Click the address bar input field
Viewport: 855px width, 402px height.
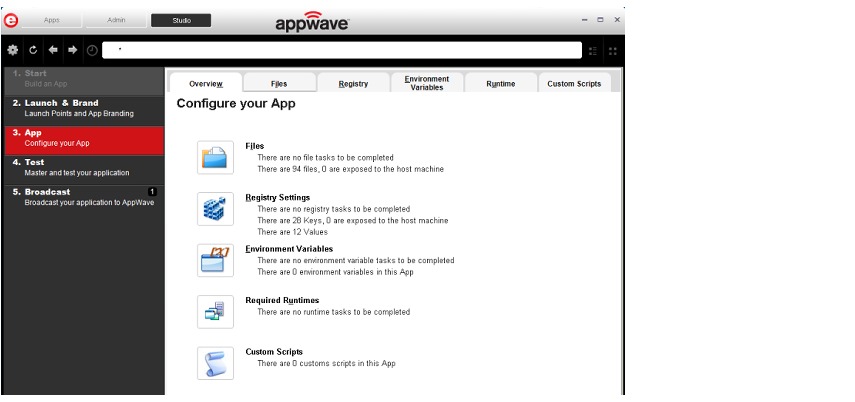342,50
